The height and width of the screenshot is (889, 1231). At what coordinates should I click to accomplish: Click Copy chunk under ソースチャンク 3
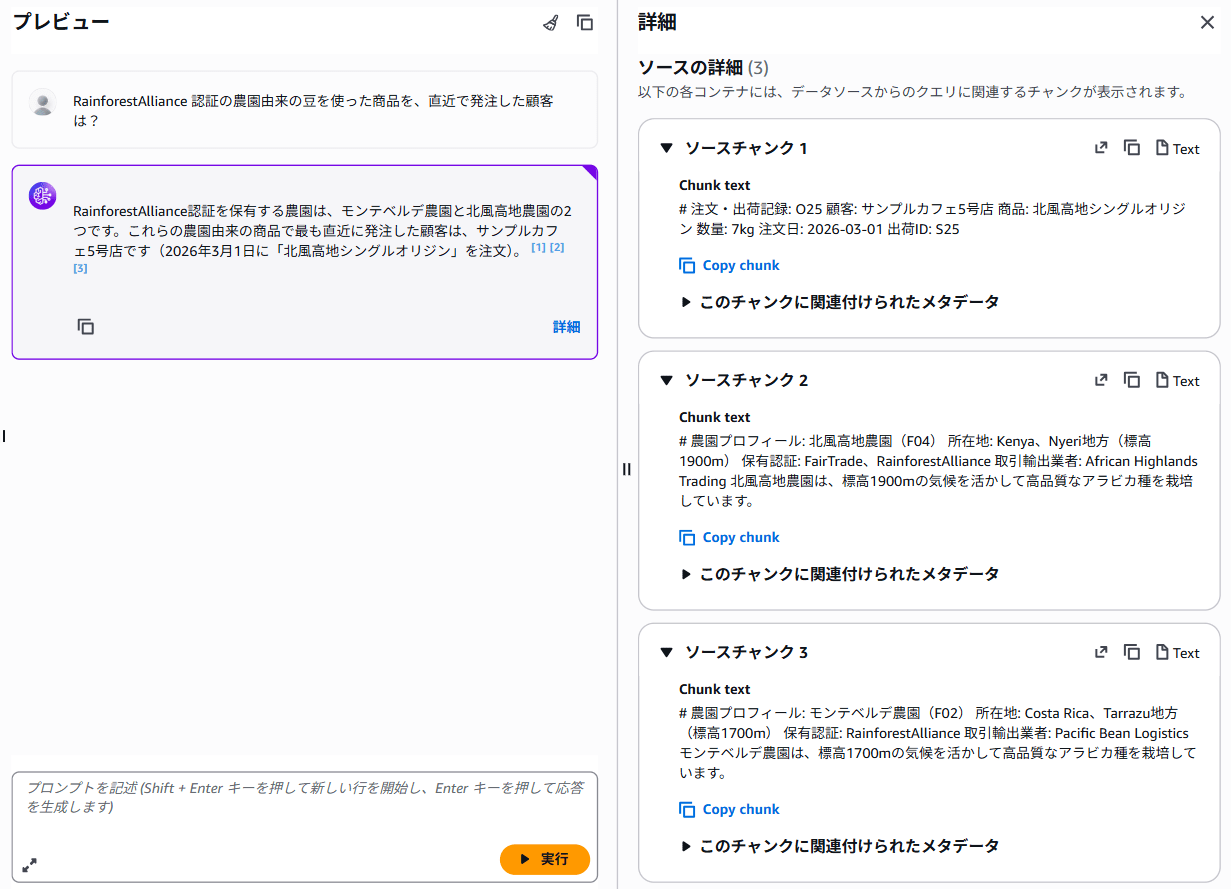coord(729,809)
